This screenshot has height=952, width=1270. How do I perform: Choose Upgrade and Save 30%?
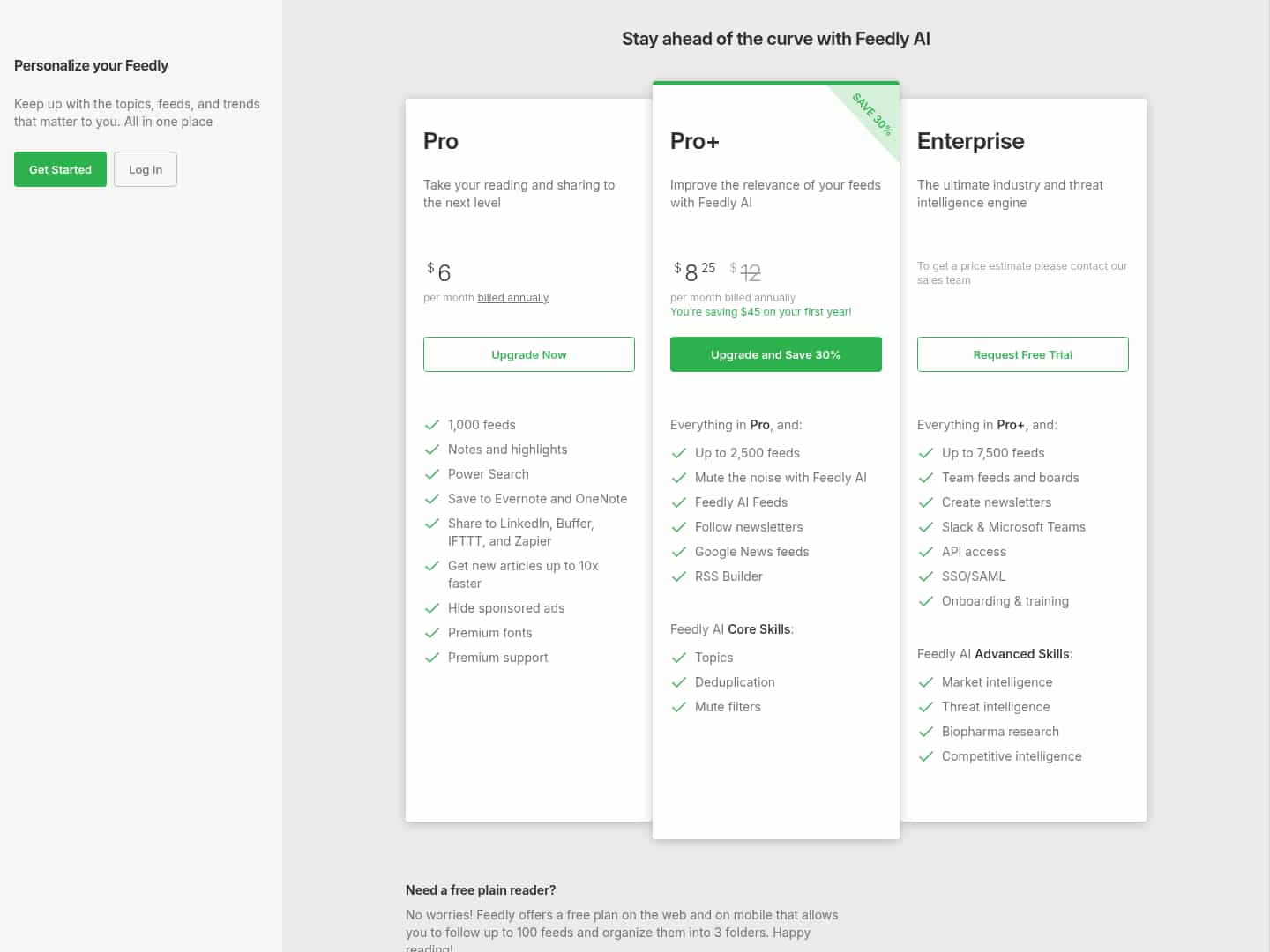click(x=775, y=354)
